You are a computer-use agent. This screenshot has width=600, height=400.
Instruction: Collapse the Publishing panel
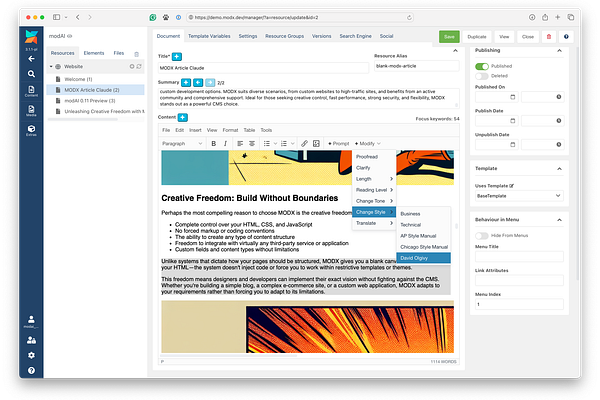(x=559, y=51)
